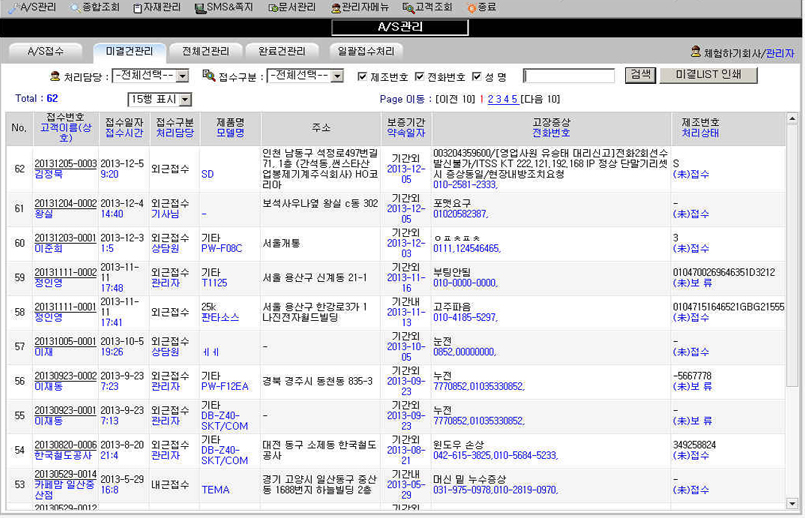Uncheck the 전화번호 checkbox
This screenshot has width=805, height=518.
point(420,76)
